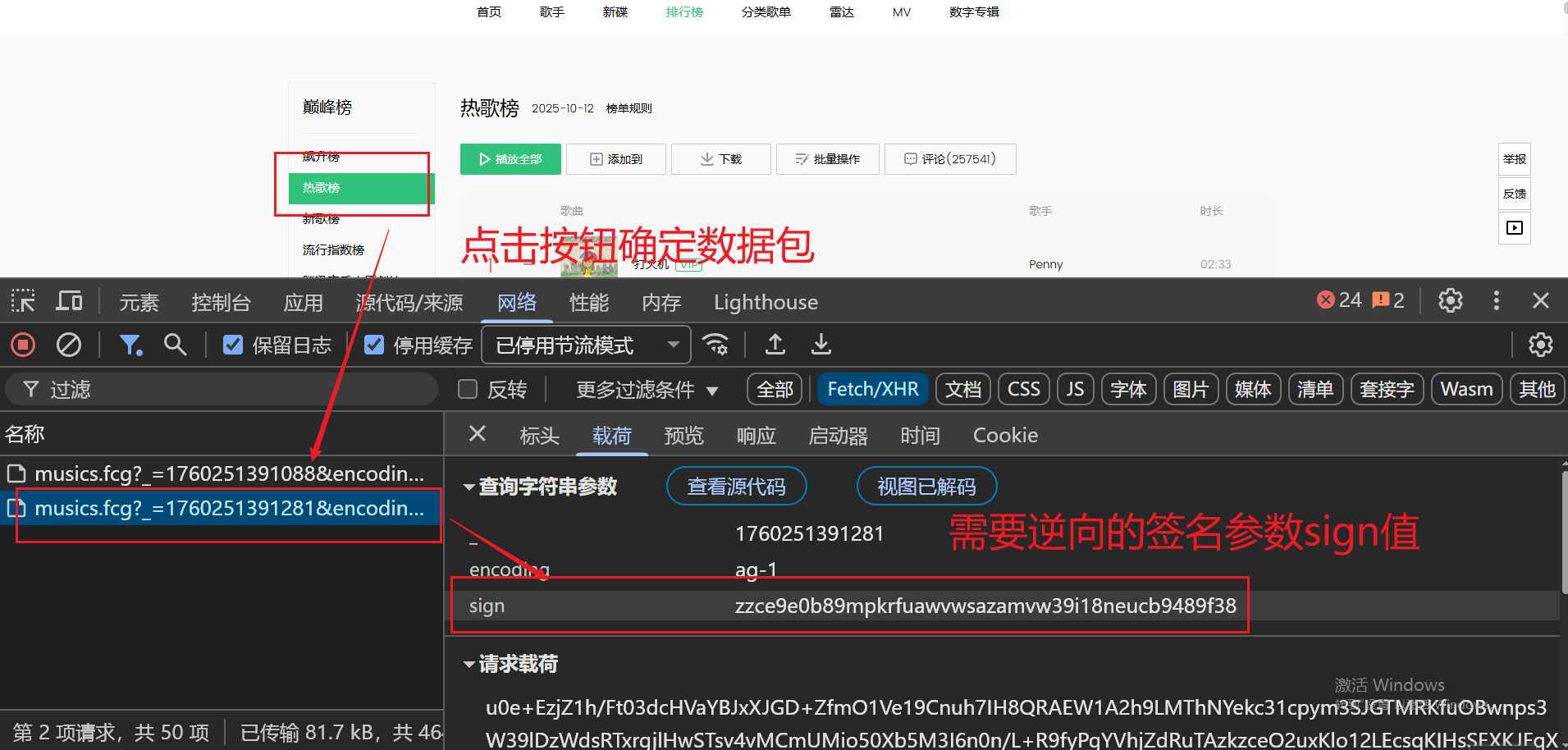This screenshot has width=1568, height=750.
Task: Click 查看源代码 button
Action: [737, 487]
